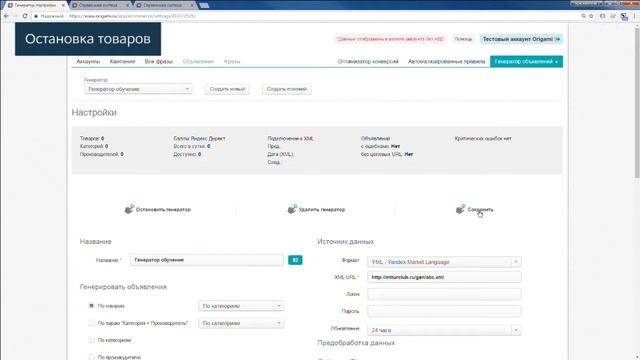Click the teal button beside the Название field
640x360 pixels.
[x=295, y=260]
